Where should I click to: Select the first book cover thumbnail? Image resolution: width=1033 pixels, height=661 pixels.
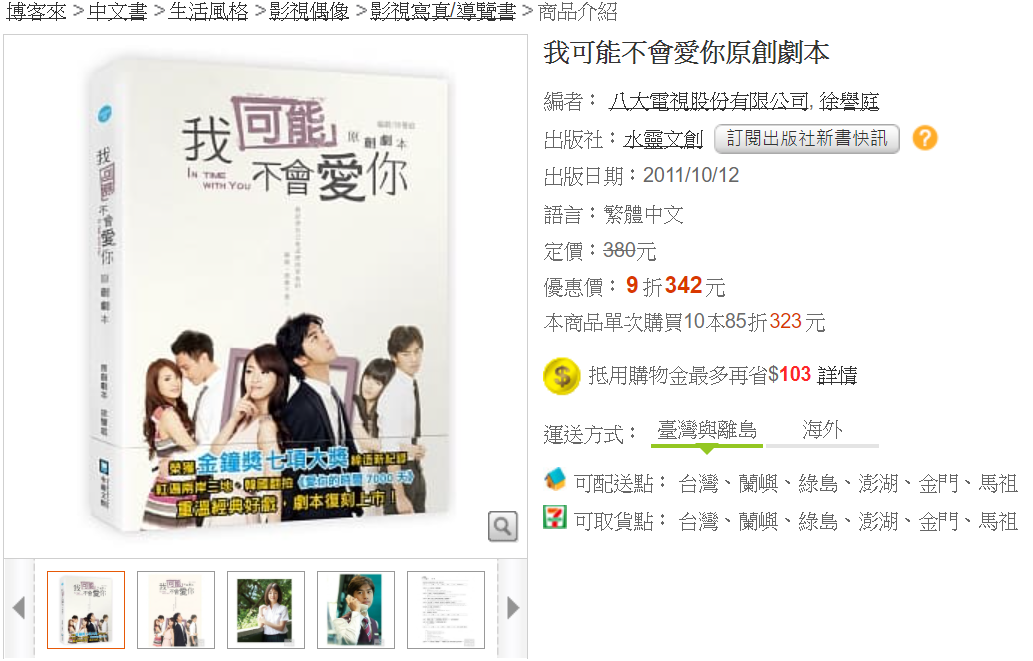(x=86, y=610)
